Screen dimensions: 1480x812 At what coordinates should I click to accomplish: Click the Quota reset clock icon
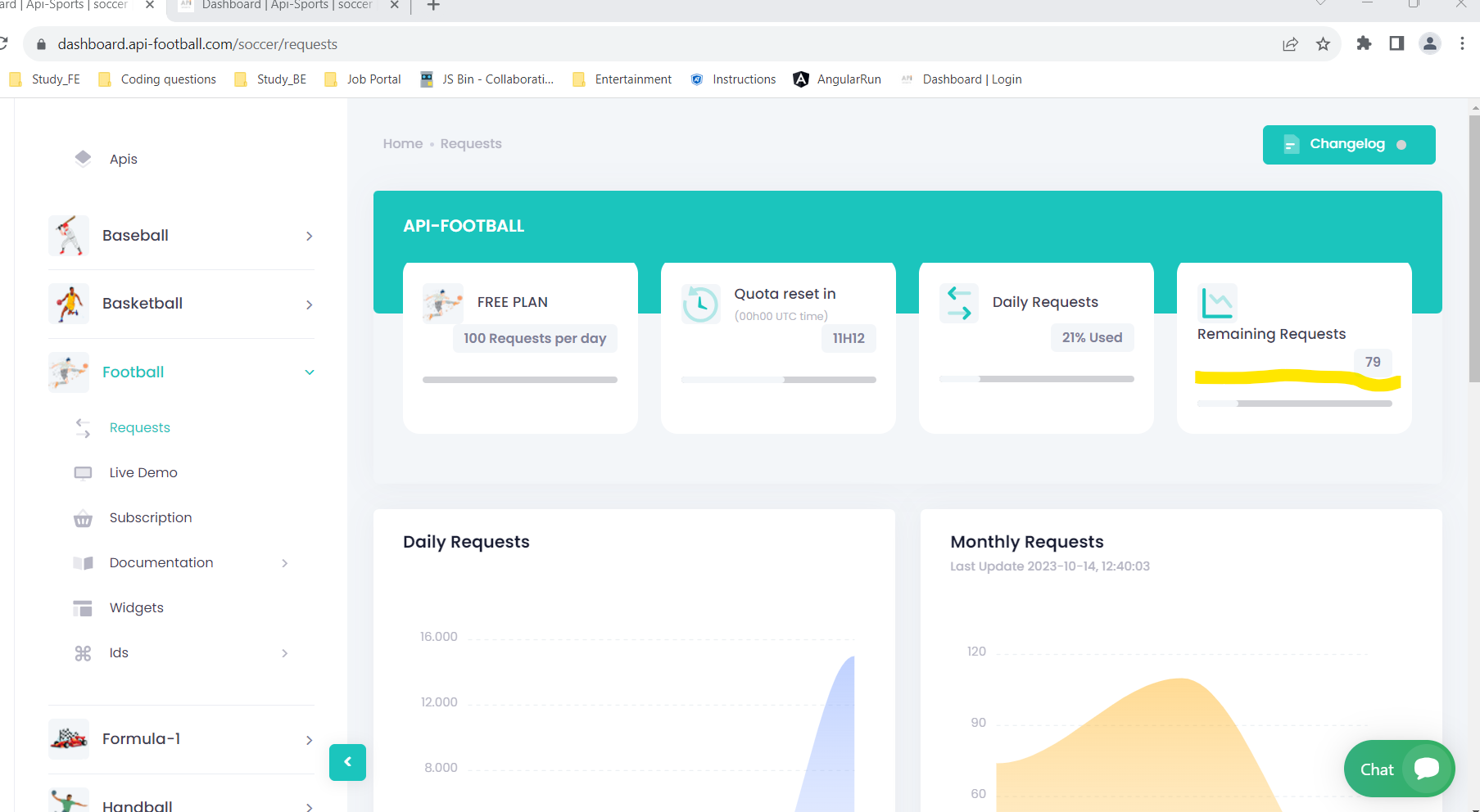700,304
